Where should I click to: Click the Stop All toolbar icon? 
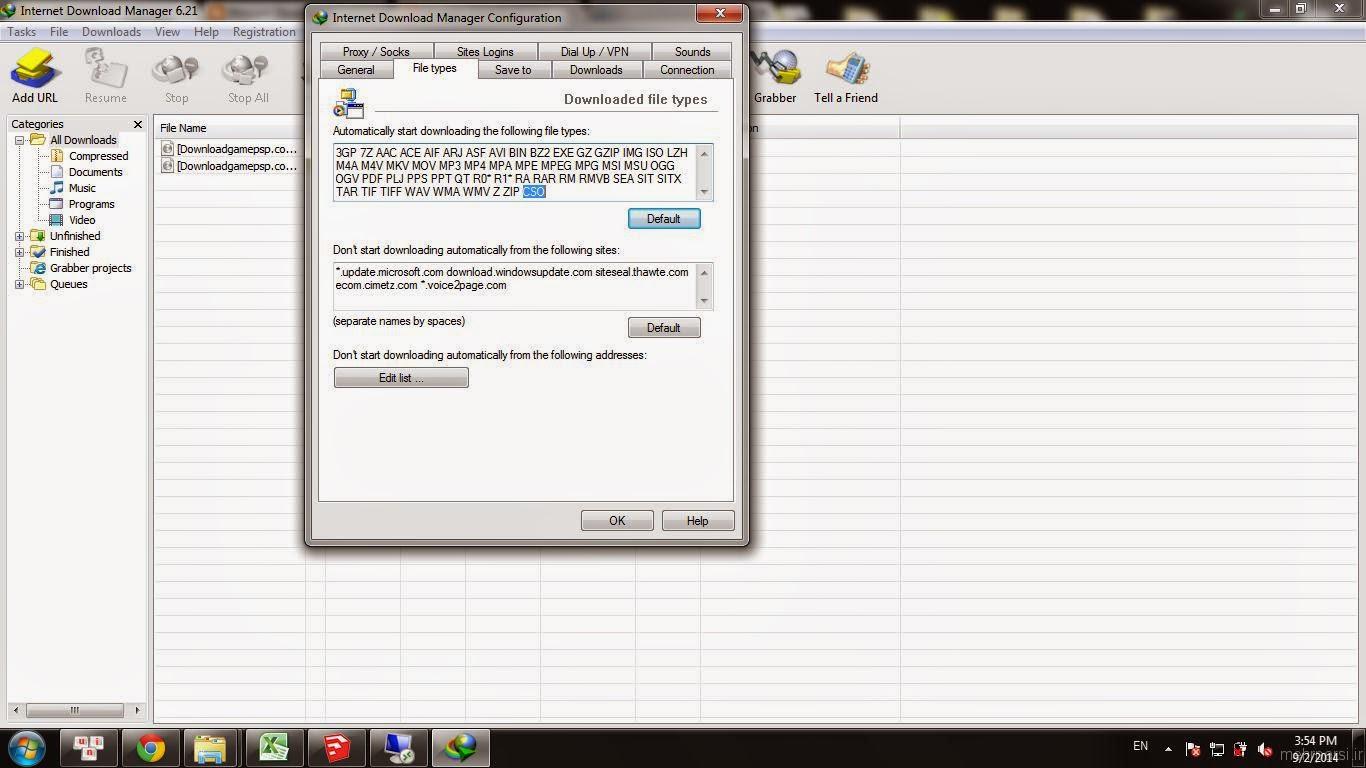pyautogui.click(x=247, y=75)
